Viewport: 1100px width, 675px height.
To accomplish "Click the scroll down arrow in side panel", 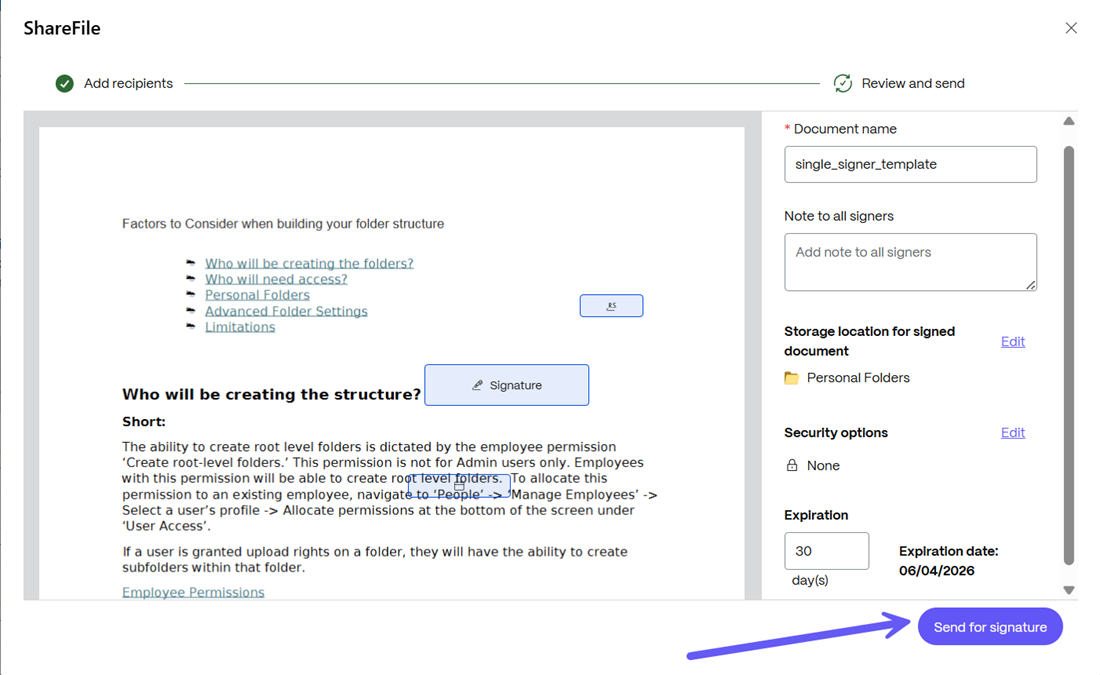I will (x=1068, y=590).
